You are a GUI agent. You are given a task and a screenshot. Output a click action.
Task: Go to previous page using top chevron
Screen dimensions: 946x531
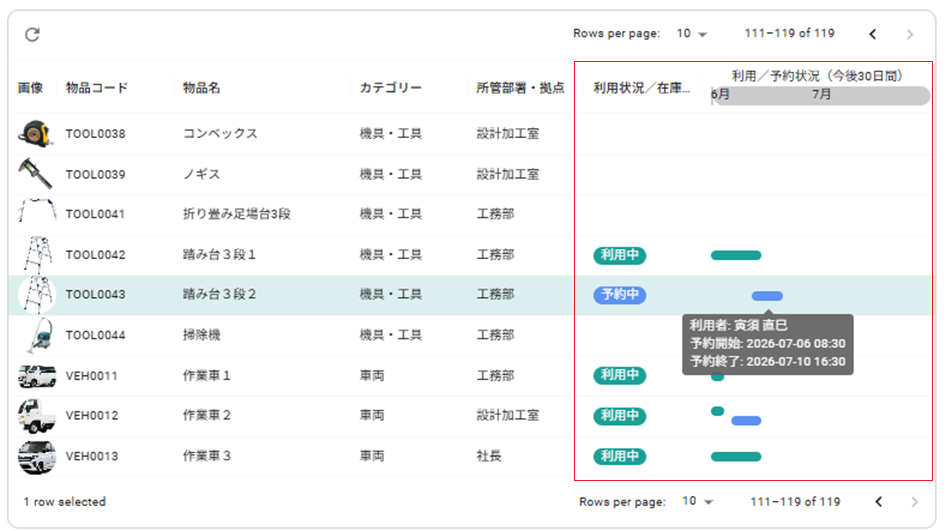[x=872, y=34]
